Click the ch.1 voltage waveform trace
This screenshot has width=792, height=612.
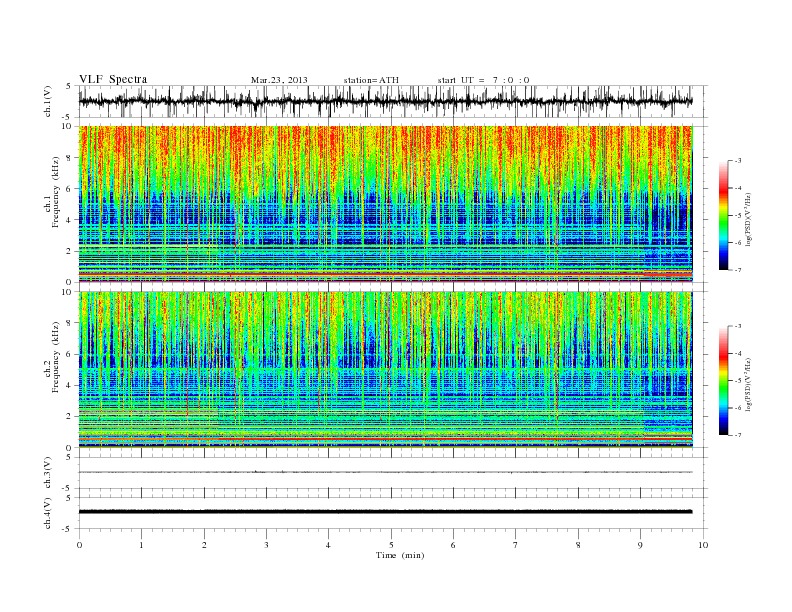[x=385, y=101]
